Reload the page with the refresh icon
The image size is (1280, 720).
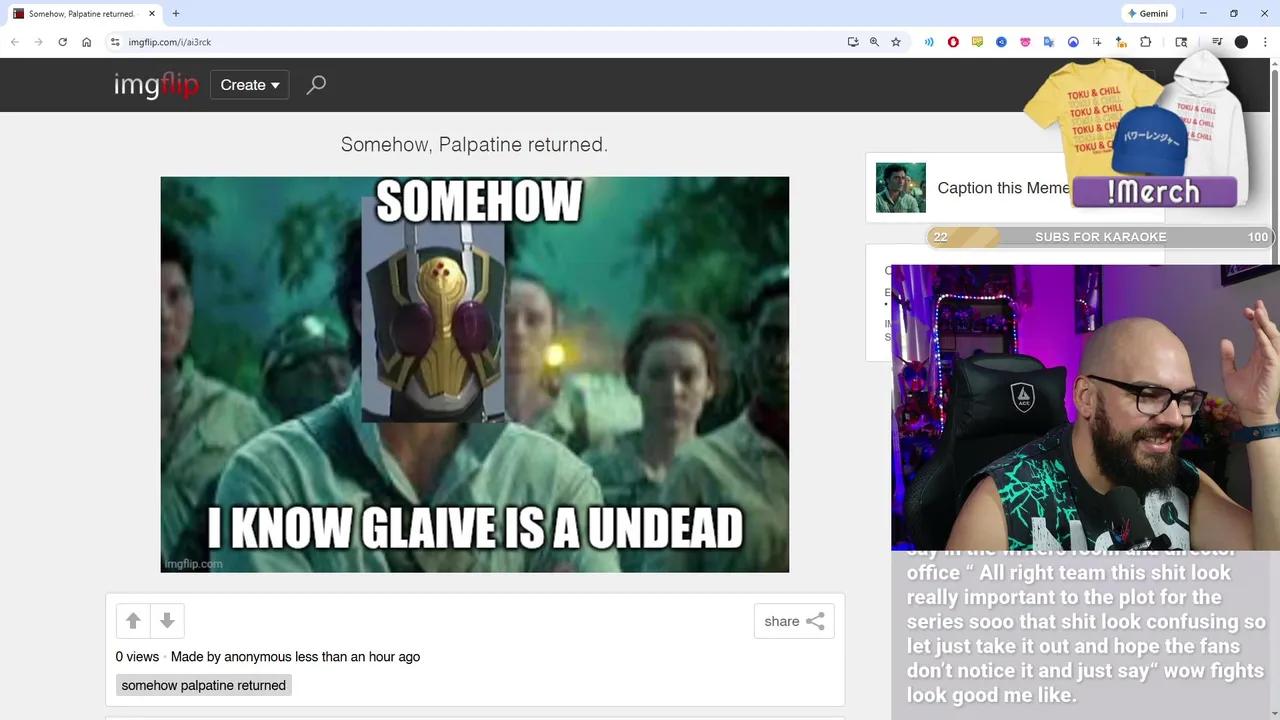[x=62, y=42]
